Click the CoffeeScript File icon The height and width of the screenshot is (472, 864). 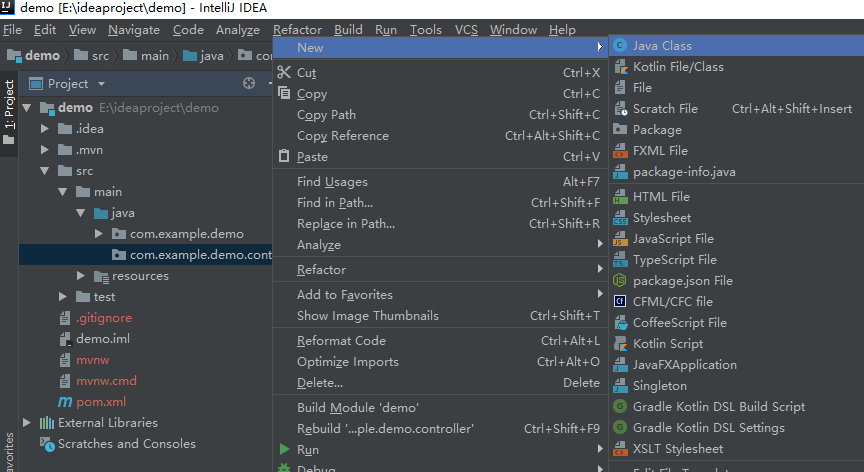620,322
